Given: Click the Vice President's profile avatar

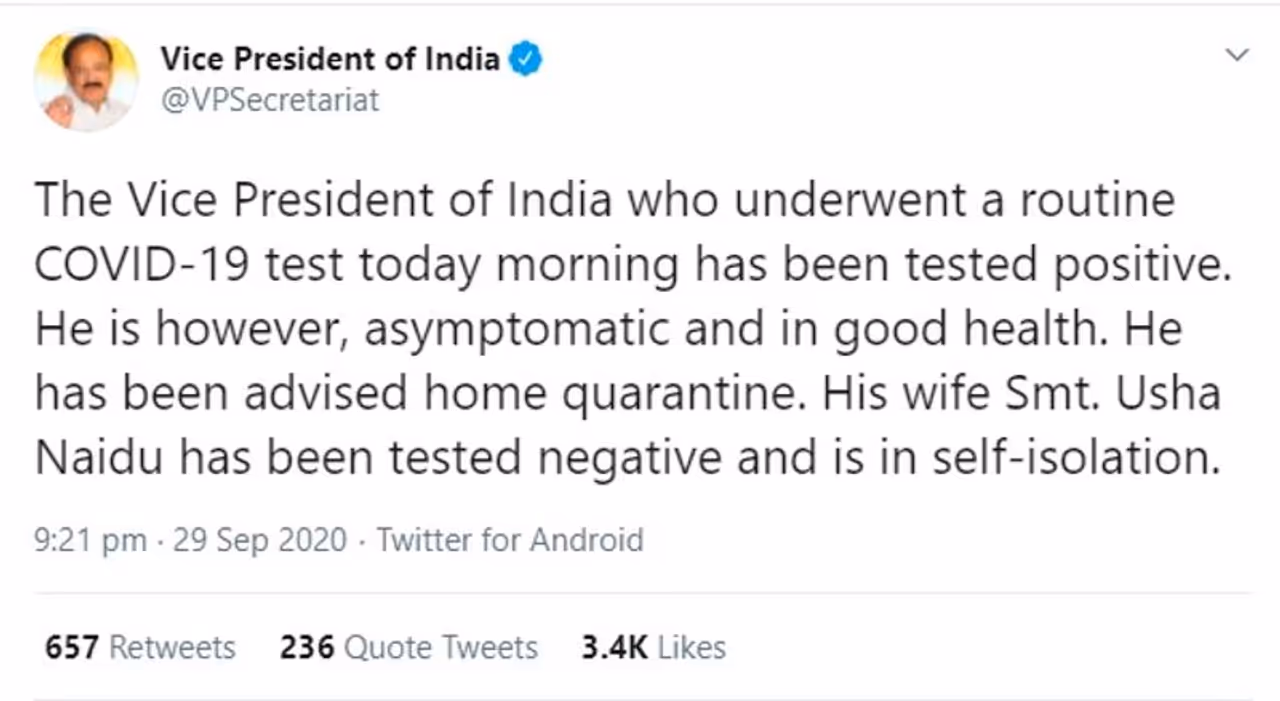Looking at the screenshot, I should pyautogui.click(x=86, y=80).
